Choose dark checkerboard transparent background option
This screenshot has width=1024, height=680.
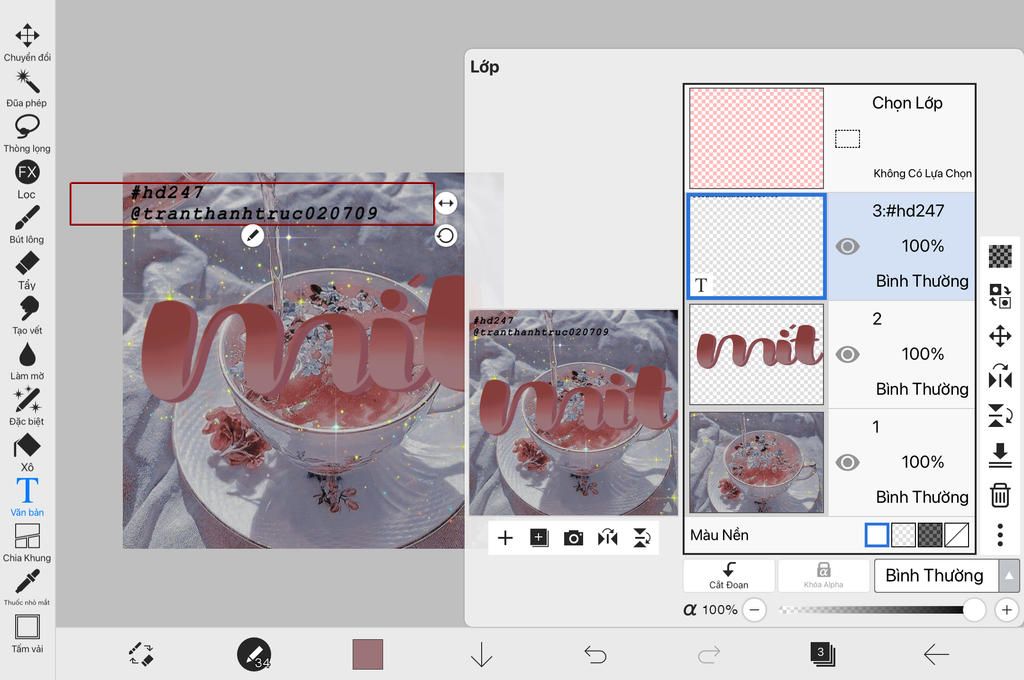coord(930,535)
